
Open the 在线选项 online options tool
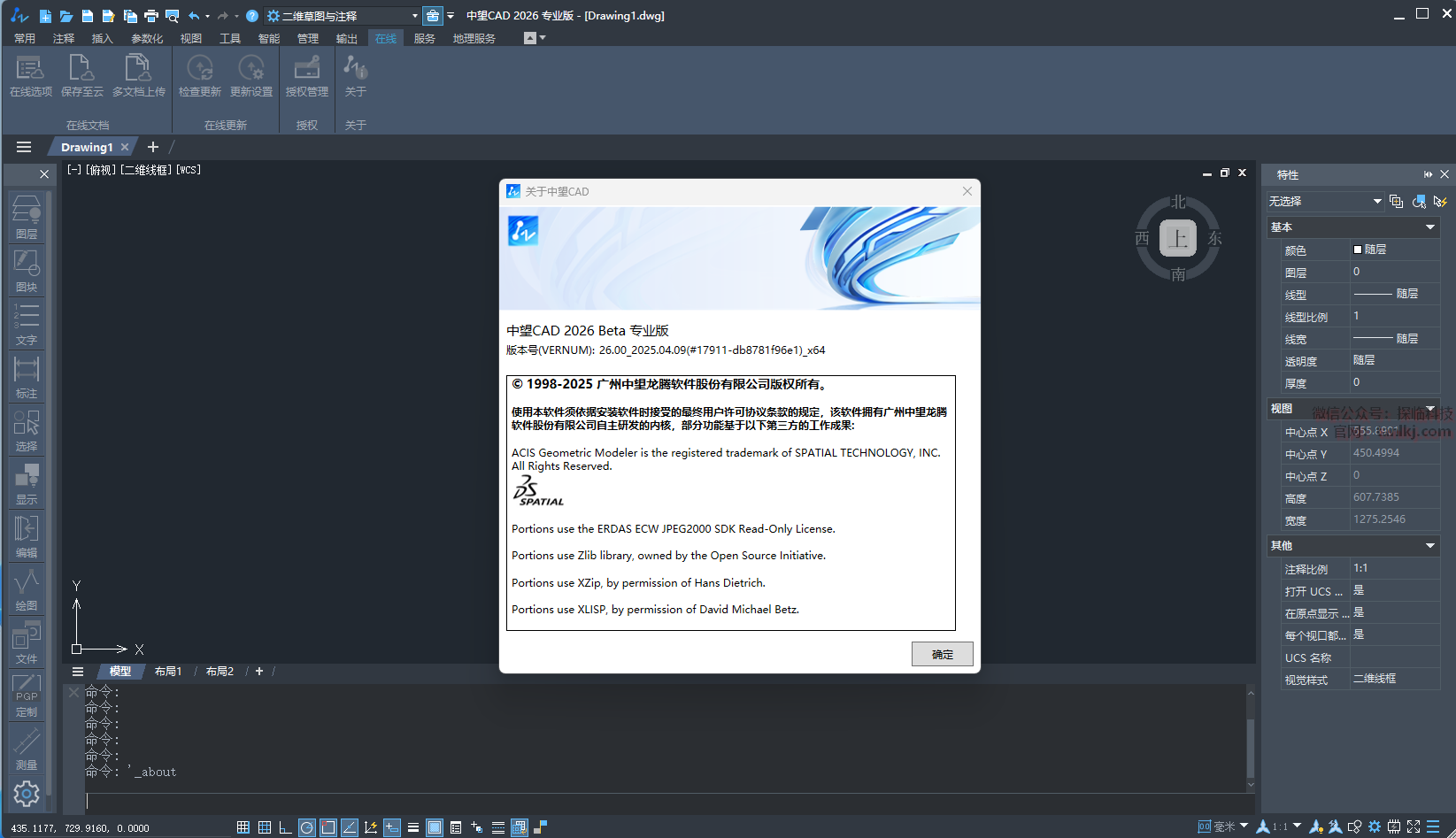pos(30,75)
